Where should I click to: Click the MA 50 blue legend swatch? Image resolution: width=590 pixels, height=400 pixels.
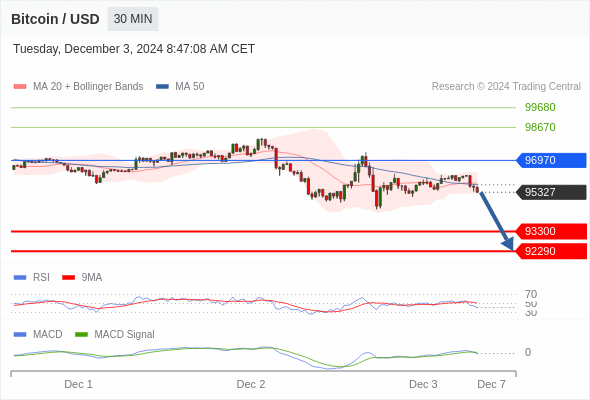163,87
